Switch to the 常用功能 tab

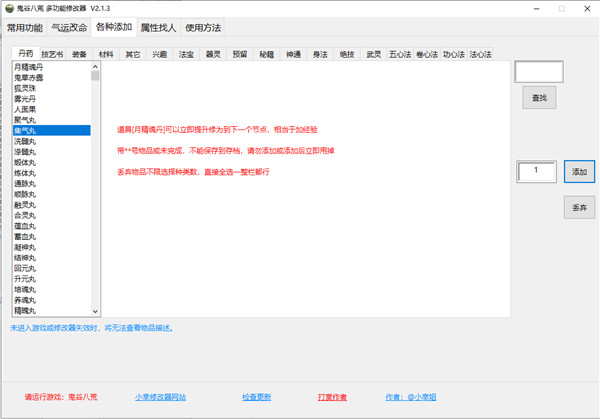point(25,27)
